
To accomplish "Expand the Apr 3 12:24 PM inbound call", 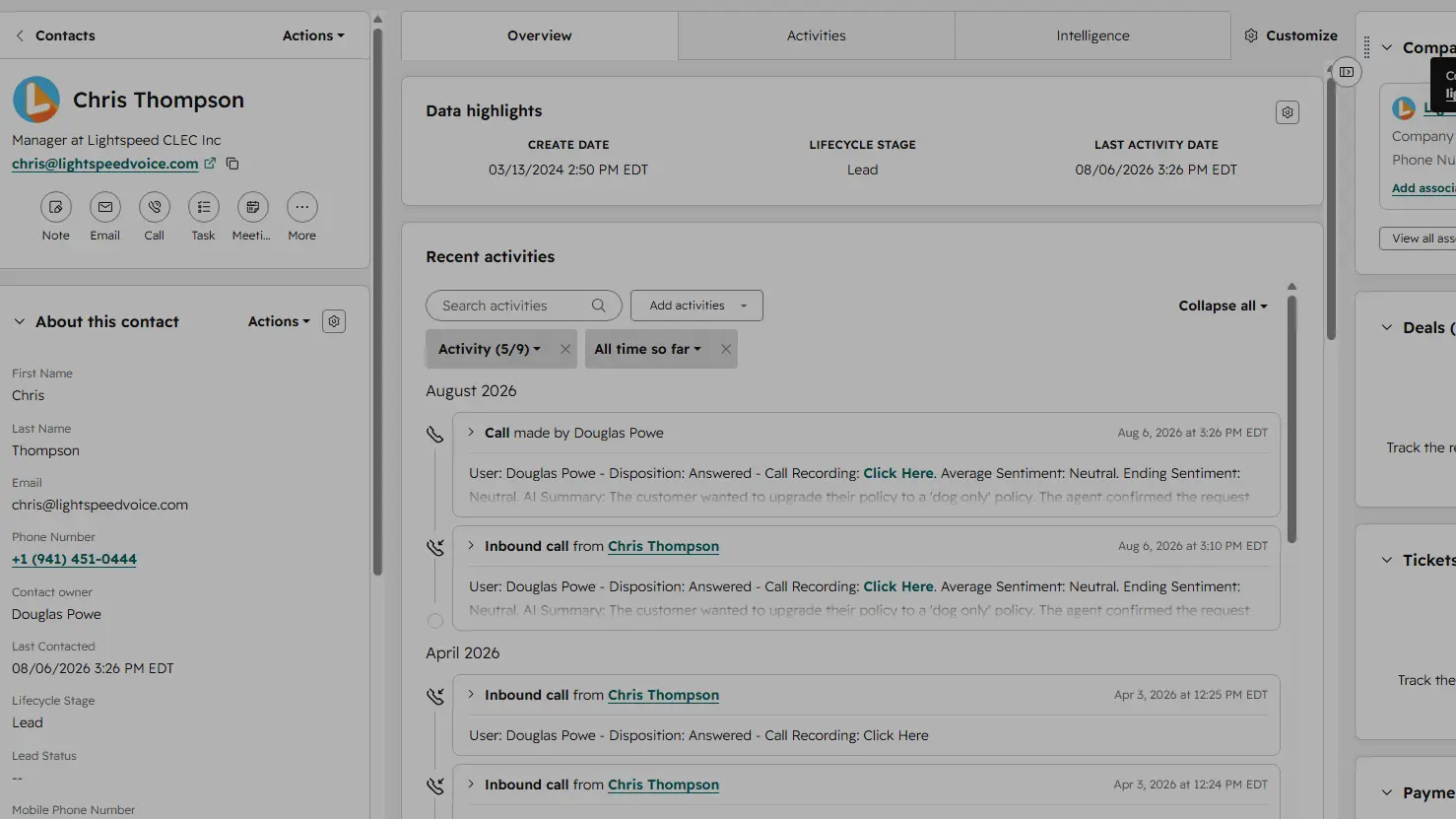I will 471,785.
